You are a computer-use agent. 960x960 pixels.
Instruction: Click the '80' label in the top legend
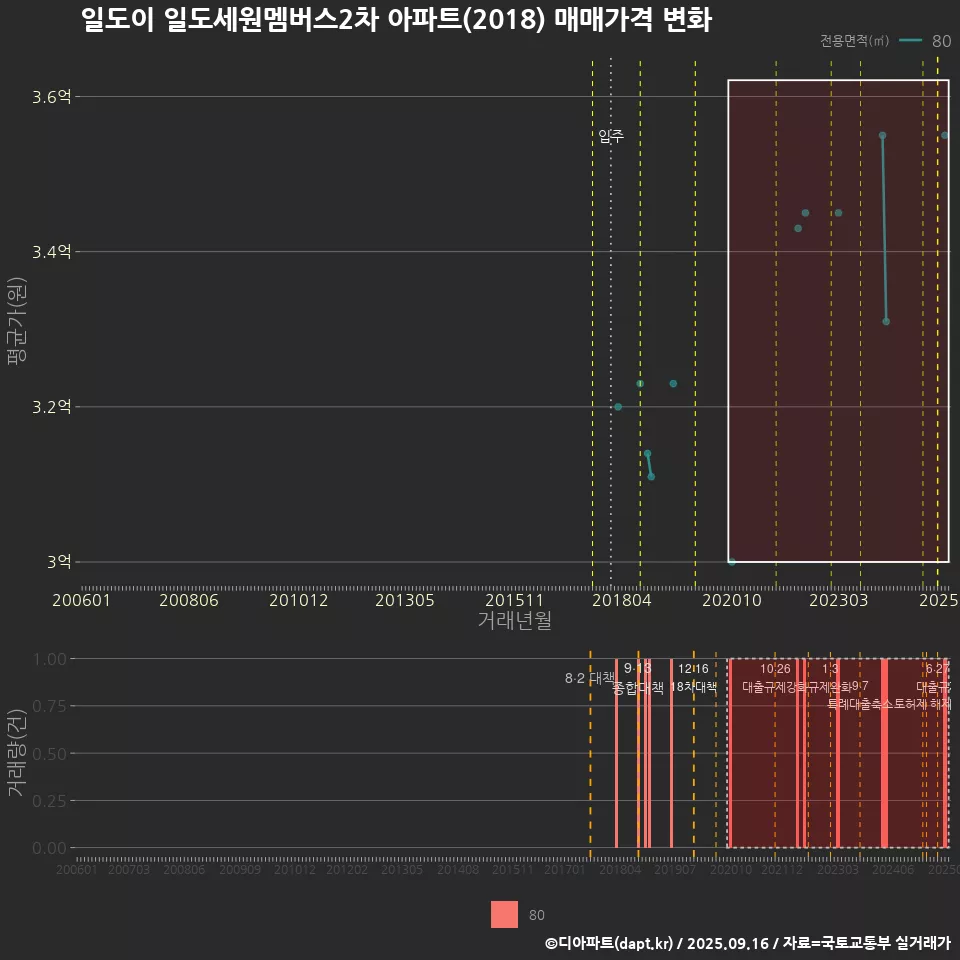tap(942, 41)
